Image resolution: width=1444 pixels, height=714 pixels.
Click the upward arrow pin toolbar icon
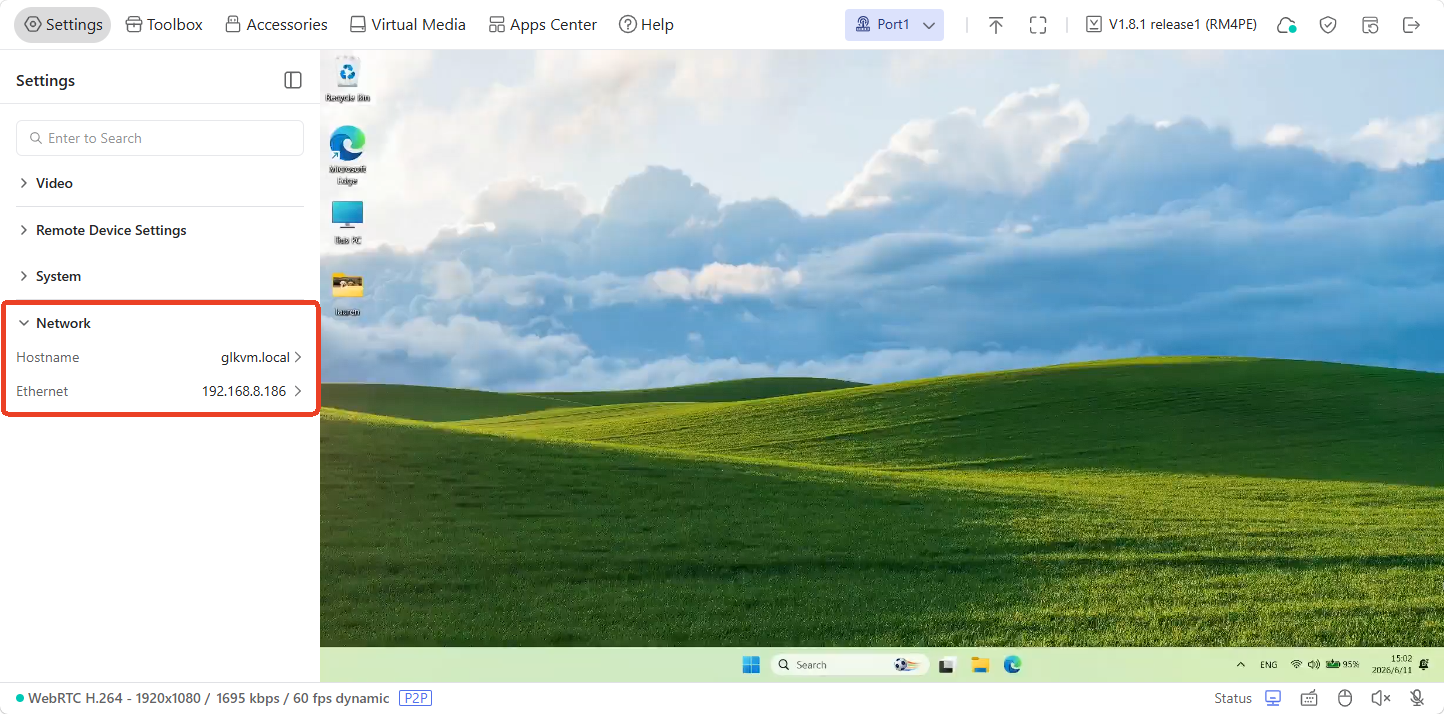[x=996, y=25]
